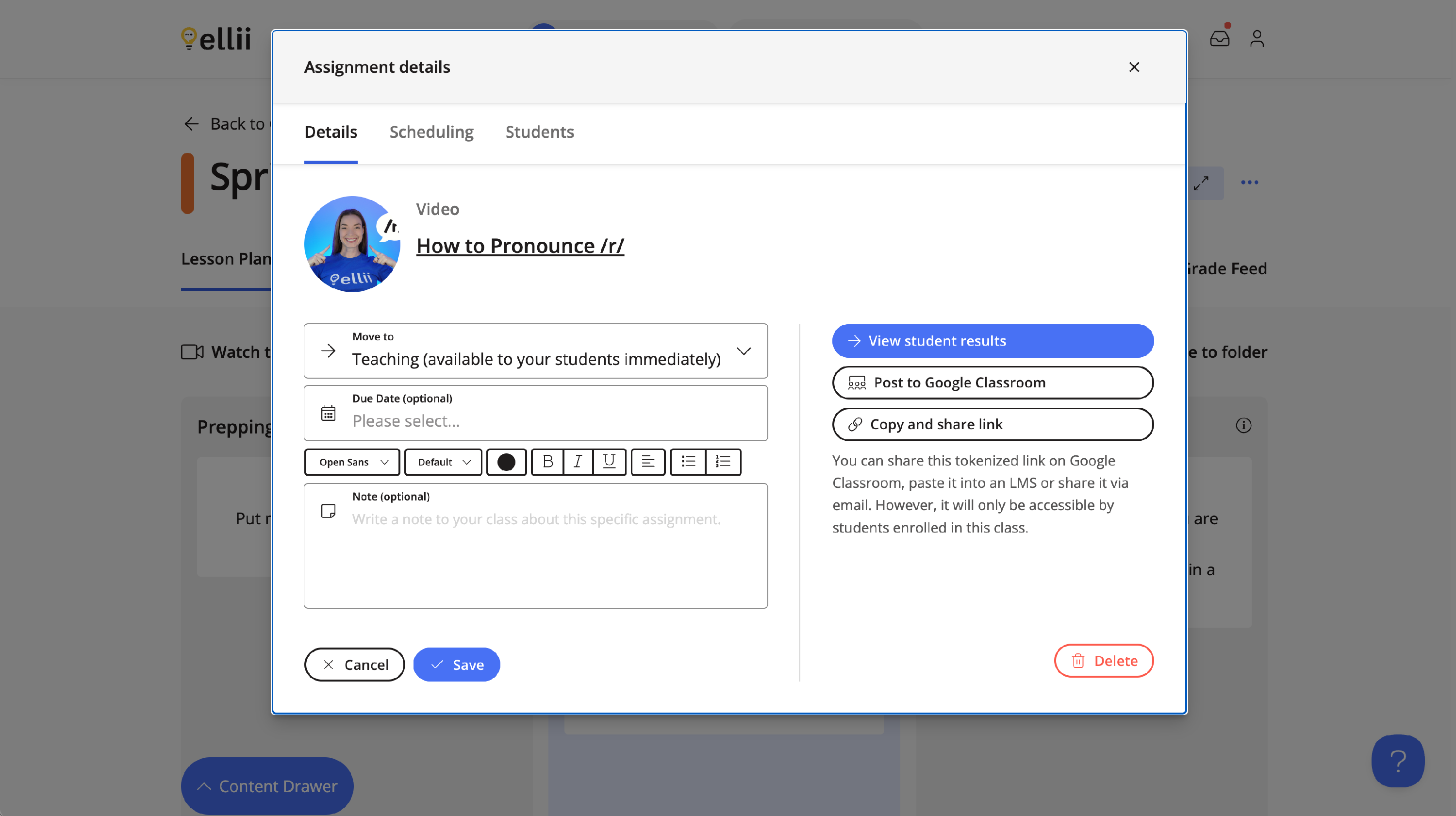This screenshot has width=1456, height=816.
Task: Click the inbox notification icon
Action: coord(1219,38)
